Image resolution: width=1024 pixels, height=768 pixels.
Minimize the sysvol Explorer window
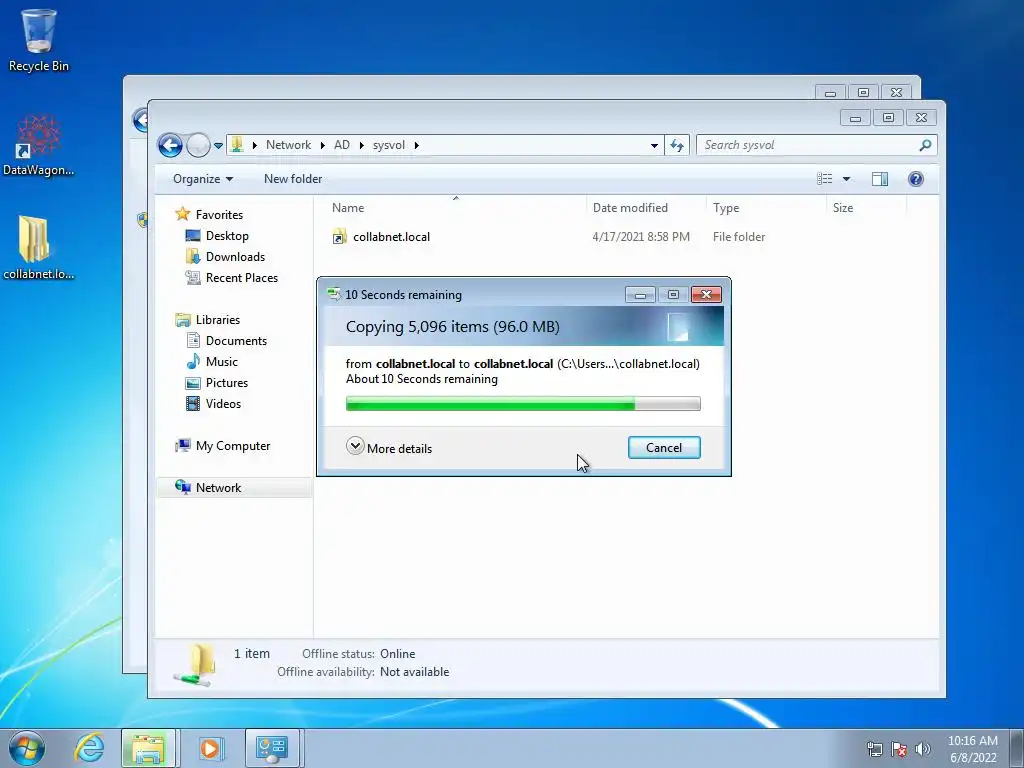pyautogui.click(x=855, y=118)
